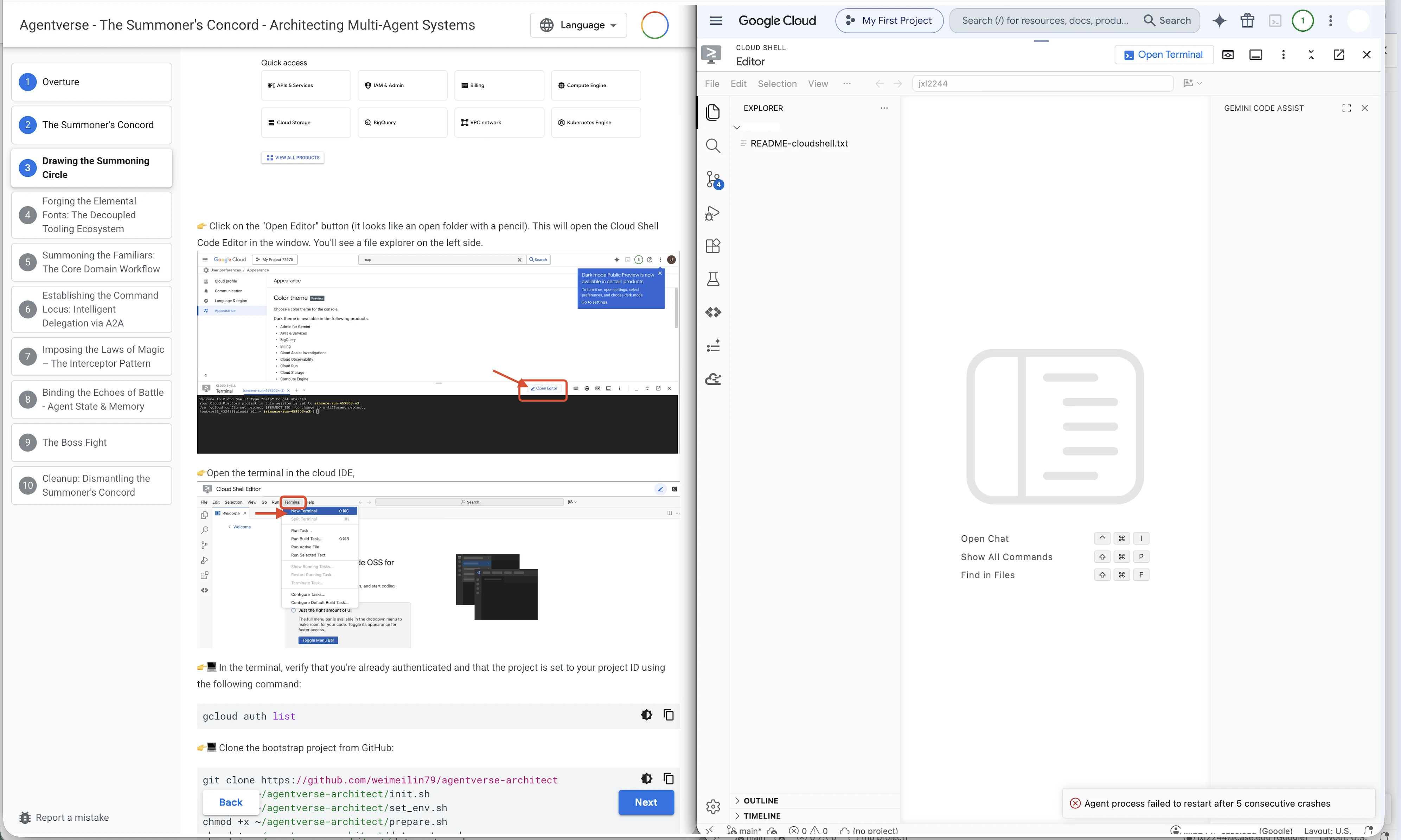Open the checklist-style view in activity bar
1401x840 pixels.
click(713, 345)
